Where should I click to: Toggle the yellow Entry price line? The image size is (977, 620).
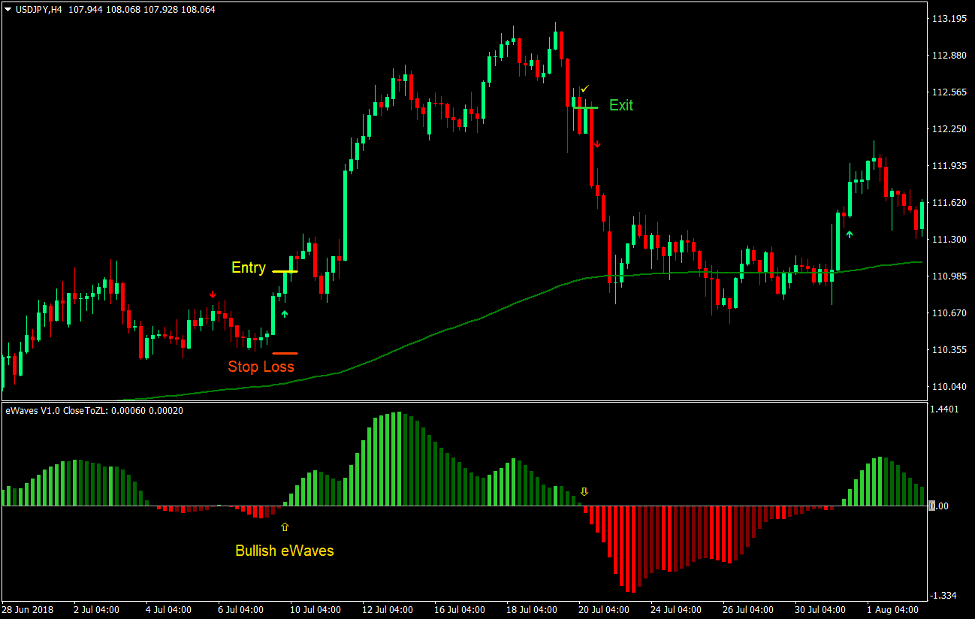tap(285, 270)
